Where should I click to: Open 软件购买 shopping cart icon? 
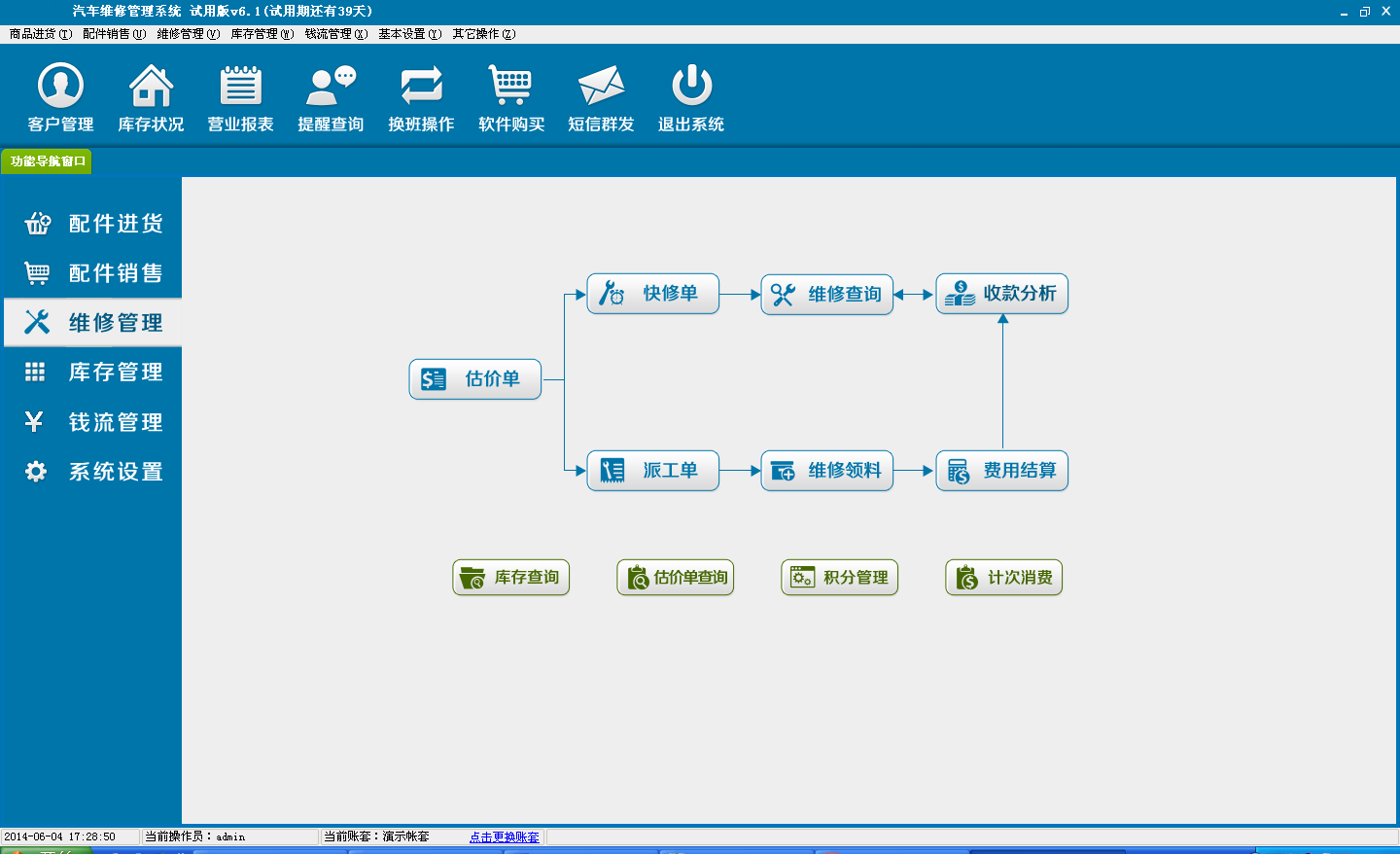click(x=510, y=87)
